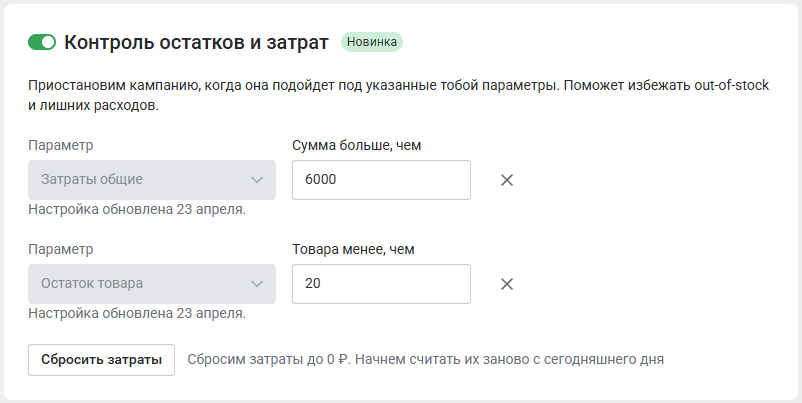
Task: Click the description text mentioning out-of-stock
Action: click(398, 95)
